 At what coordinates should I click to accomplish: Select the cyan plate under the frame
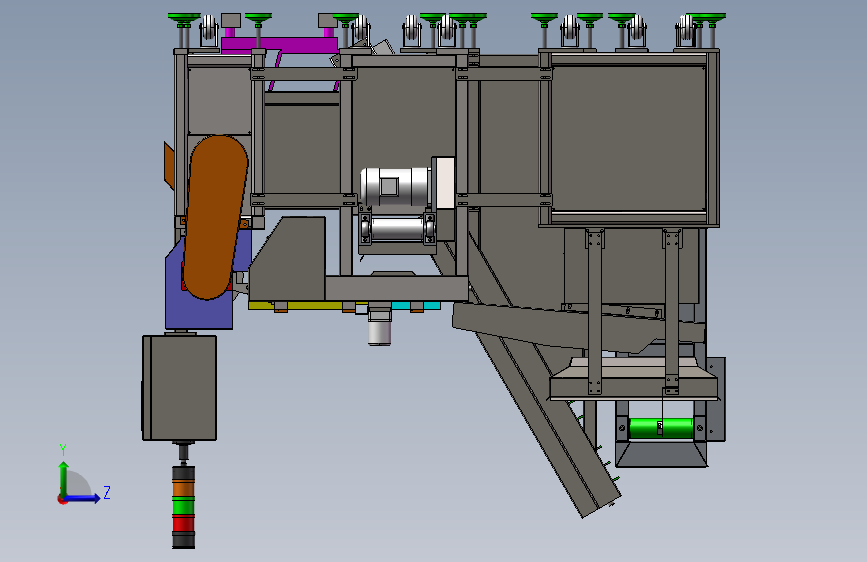pos(416,305)
